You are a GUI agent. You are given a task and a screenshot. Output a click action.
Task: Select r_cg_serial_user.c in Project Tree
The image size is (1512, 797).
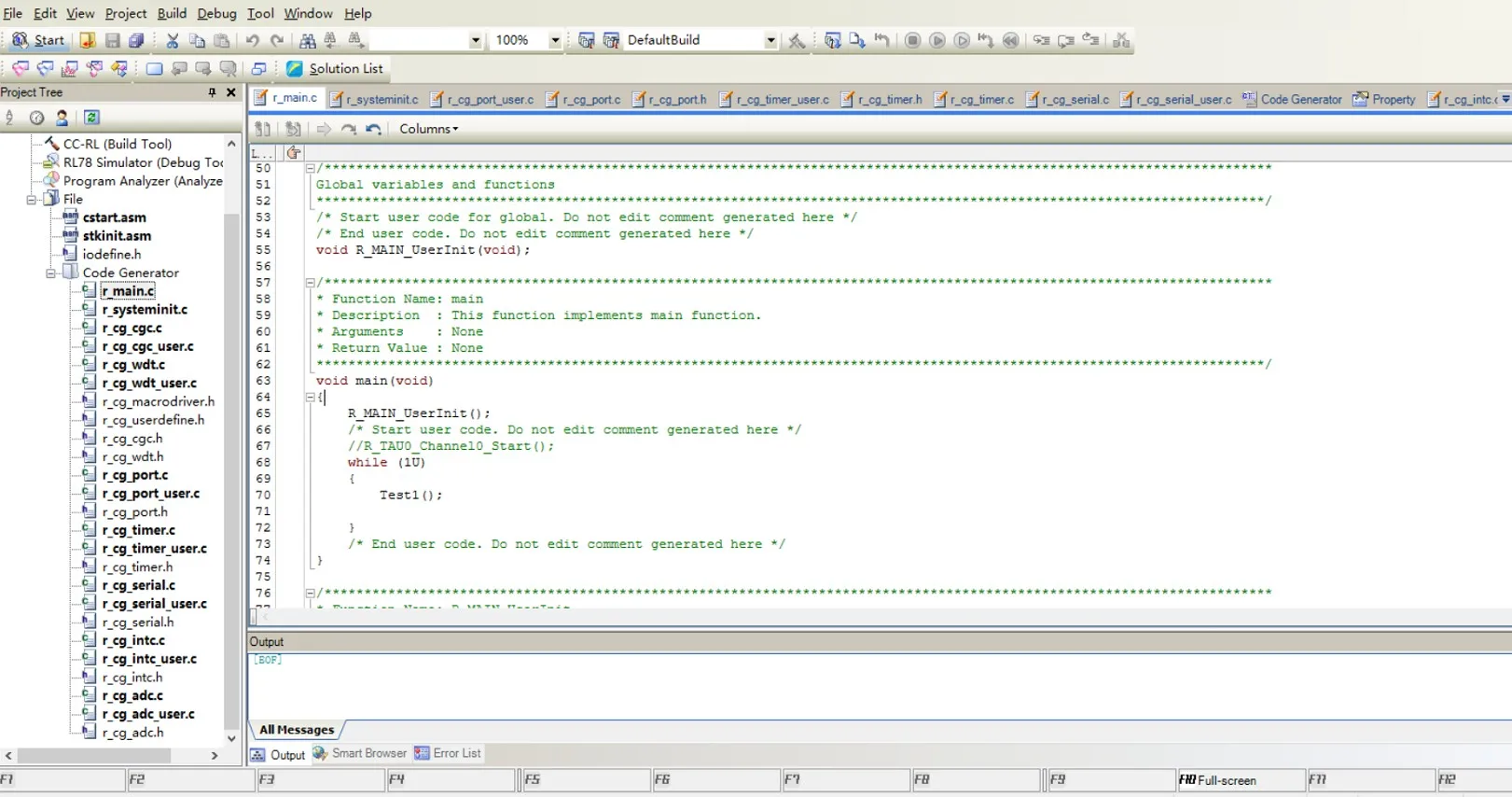(154, 604)
